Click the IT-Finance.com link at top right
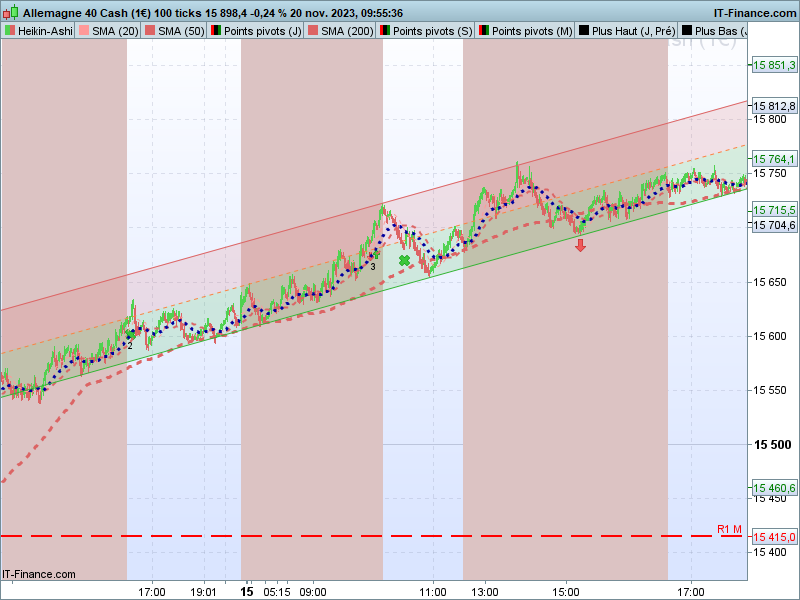 tap(755, 13)
